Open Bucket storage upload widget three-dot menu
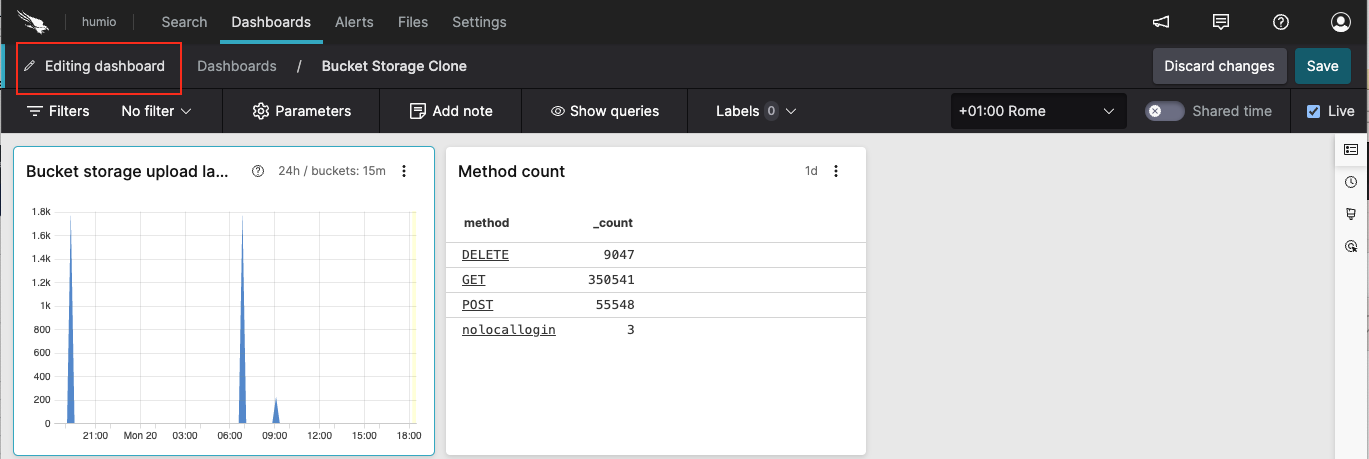1369x459 pixels. tap(404, 171)
